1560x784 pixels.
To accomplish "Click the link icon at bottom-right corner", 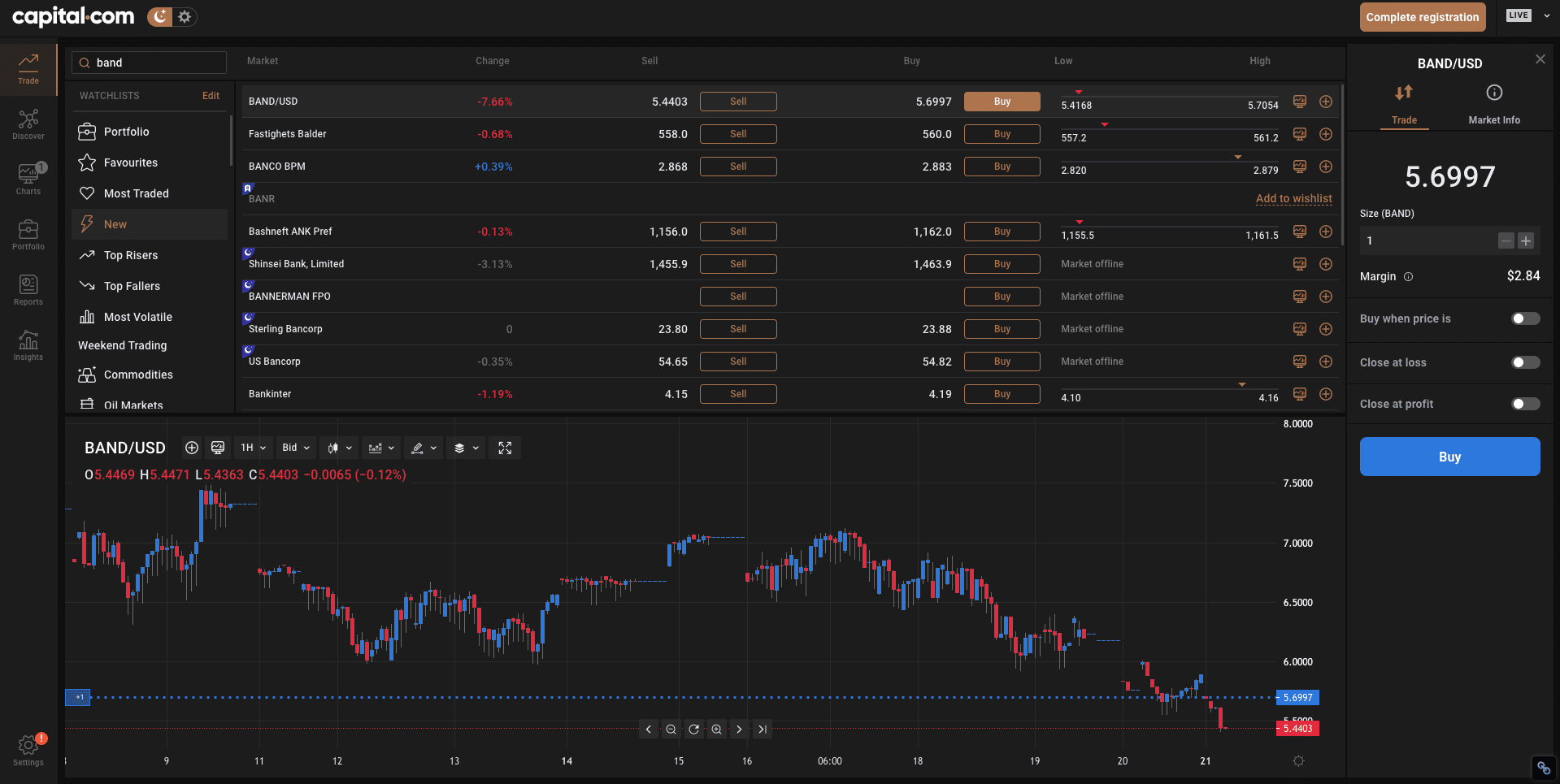I will click(x=1544, y=768).
